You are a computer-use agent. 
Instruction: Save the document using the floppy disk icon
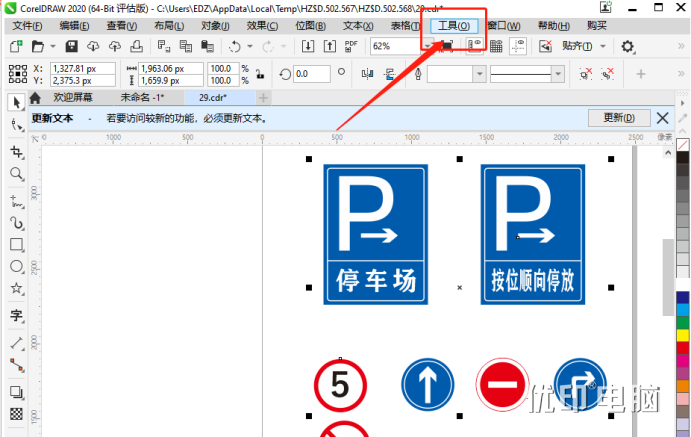pos(71,46)
